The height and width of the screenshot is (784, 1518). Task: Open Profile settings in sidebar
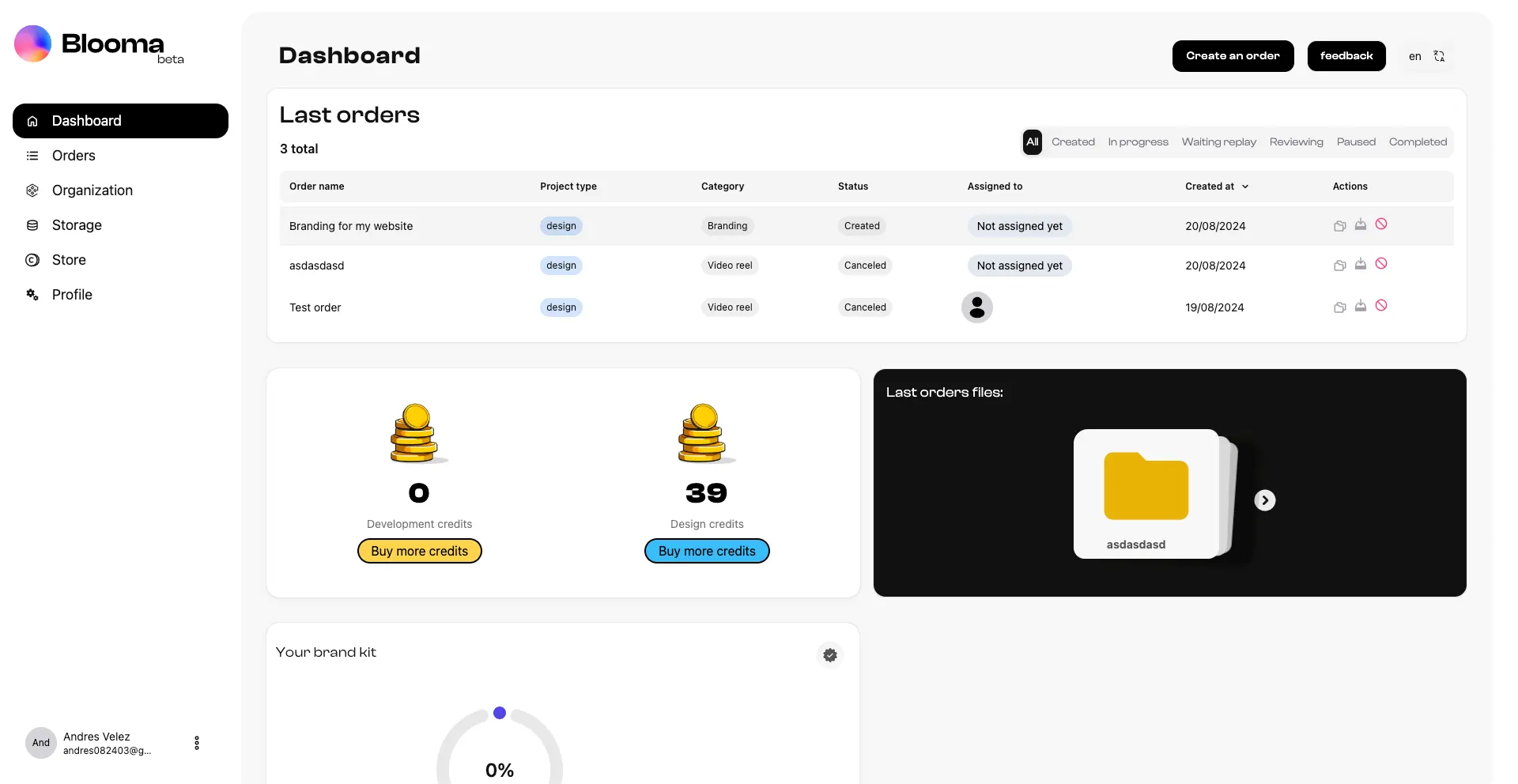point(120,295)
